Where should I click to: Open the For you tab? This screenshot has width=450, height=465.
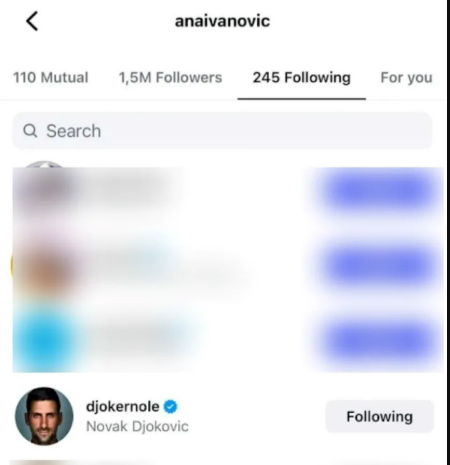click(406, 77)
